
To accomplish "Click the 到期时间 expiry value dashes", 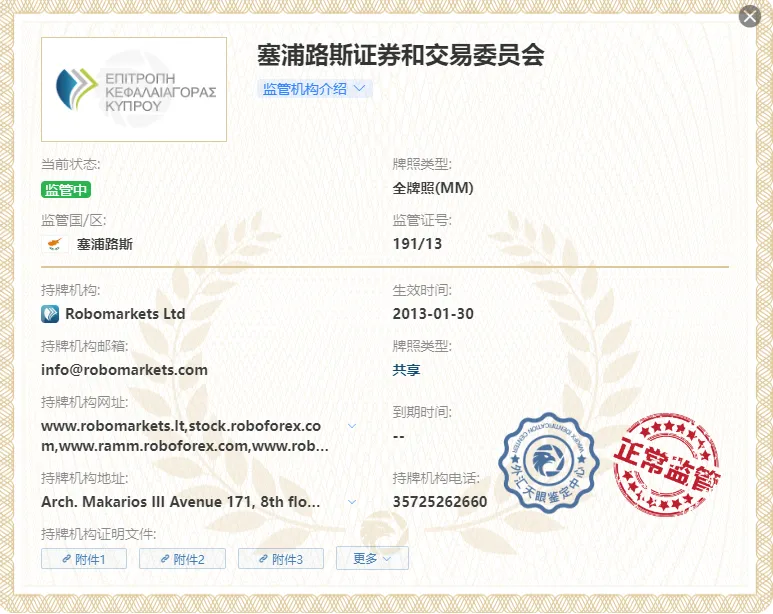I will click(x=399, y=437).
